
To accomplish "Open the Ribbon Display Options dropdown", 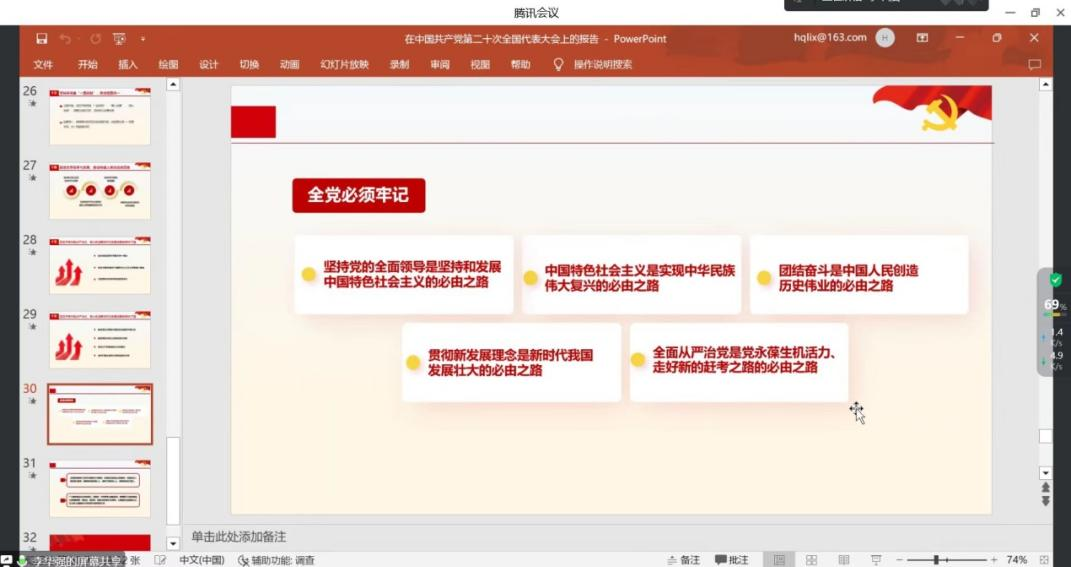I will (x=922, y=38).
